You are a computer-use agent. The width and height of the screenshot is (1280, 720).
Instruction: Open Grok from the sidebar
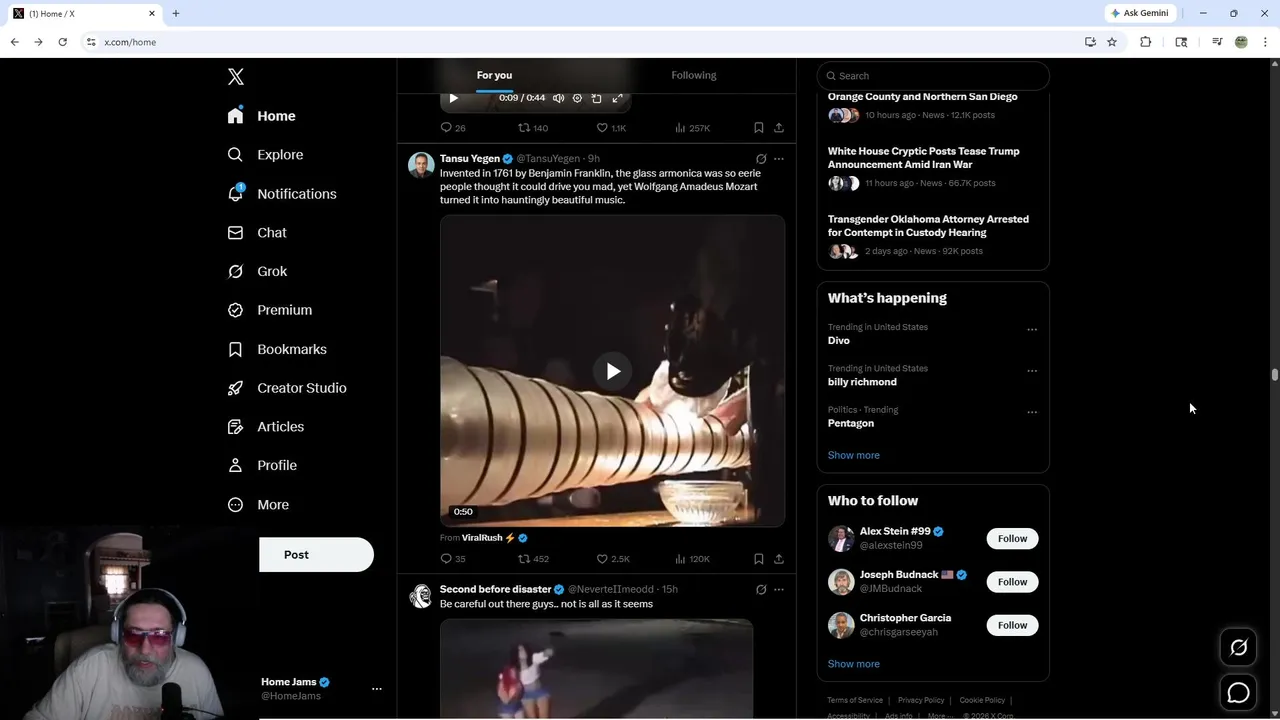[257, 272]
